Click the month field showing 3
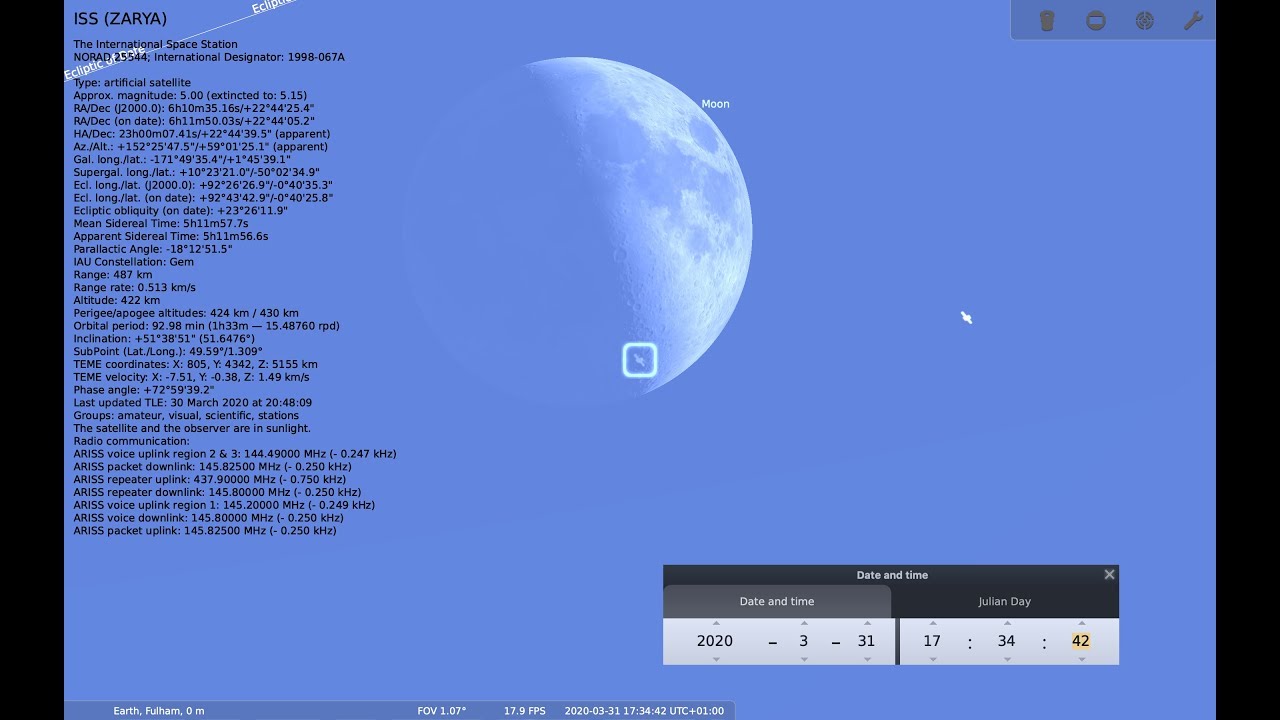 [x=803, y=641]
